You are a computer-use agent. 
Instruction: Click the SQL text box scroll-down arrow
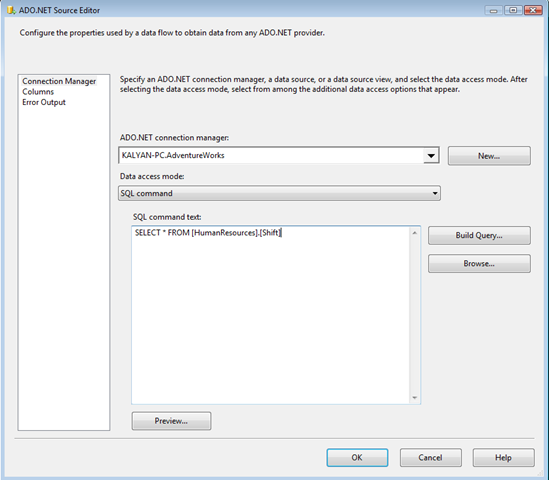click(x=415, y=398)
